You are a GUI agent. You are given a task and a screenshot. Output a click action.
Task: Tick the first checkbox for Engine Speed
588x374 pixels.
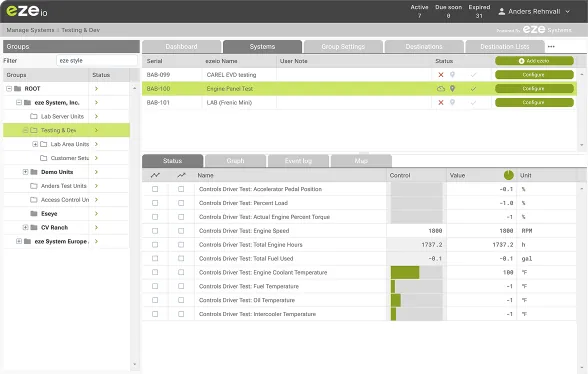coord(155,231)
